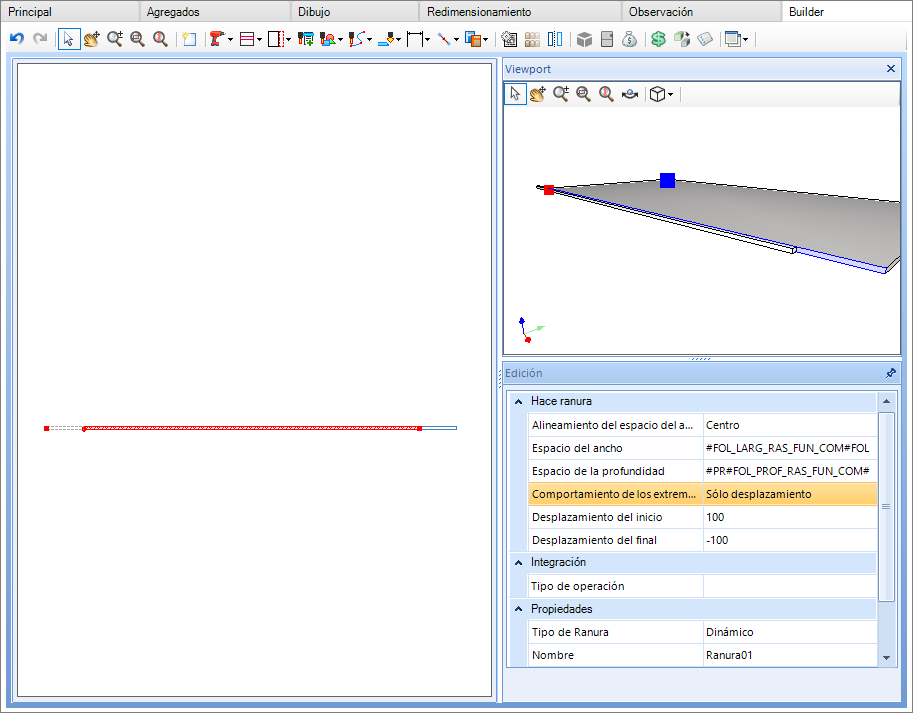Click the blue Undo arrow
Image resolution: width=913 pixels, height=713 pixels.
point(17,39)
